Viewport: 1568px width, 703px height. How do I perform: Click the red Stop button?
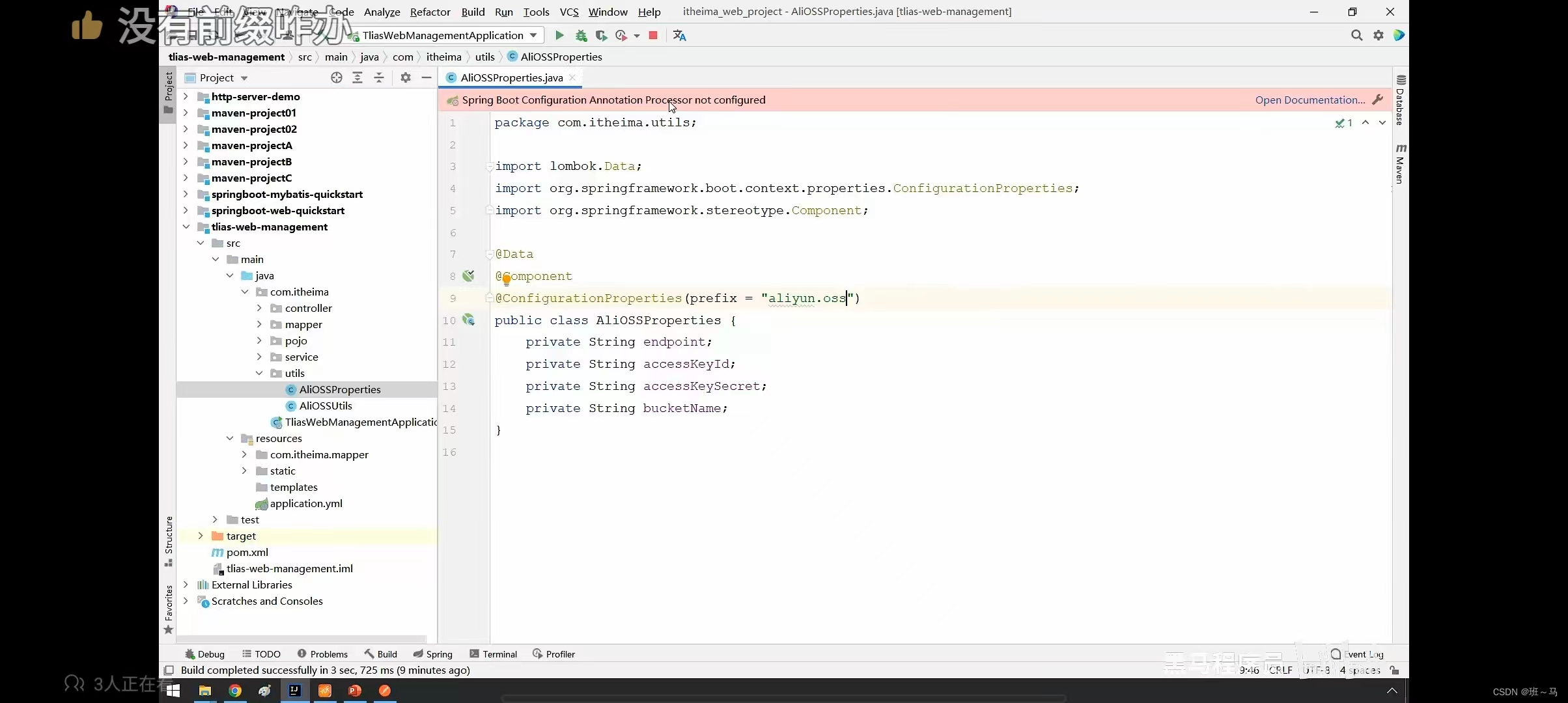653,36
